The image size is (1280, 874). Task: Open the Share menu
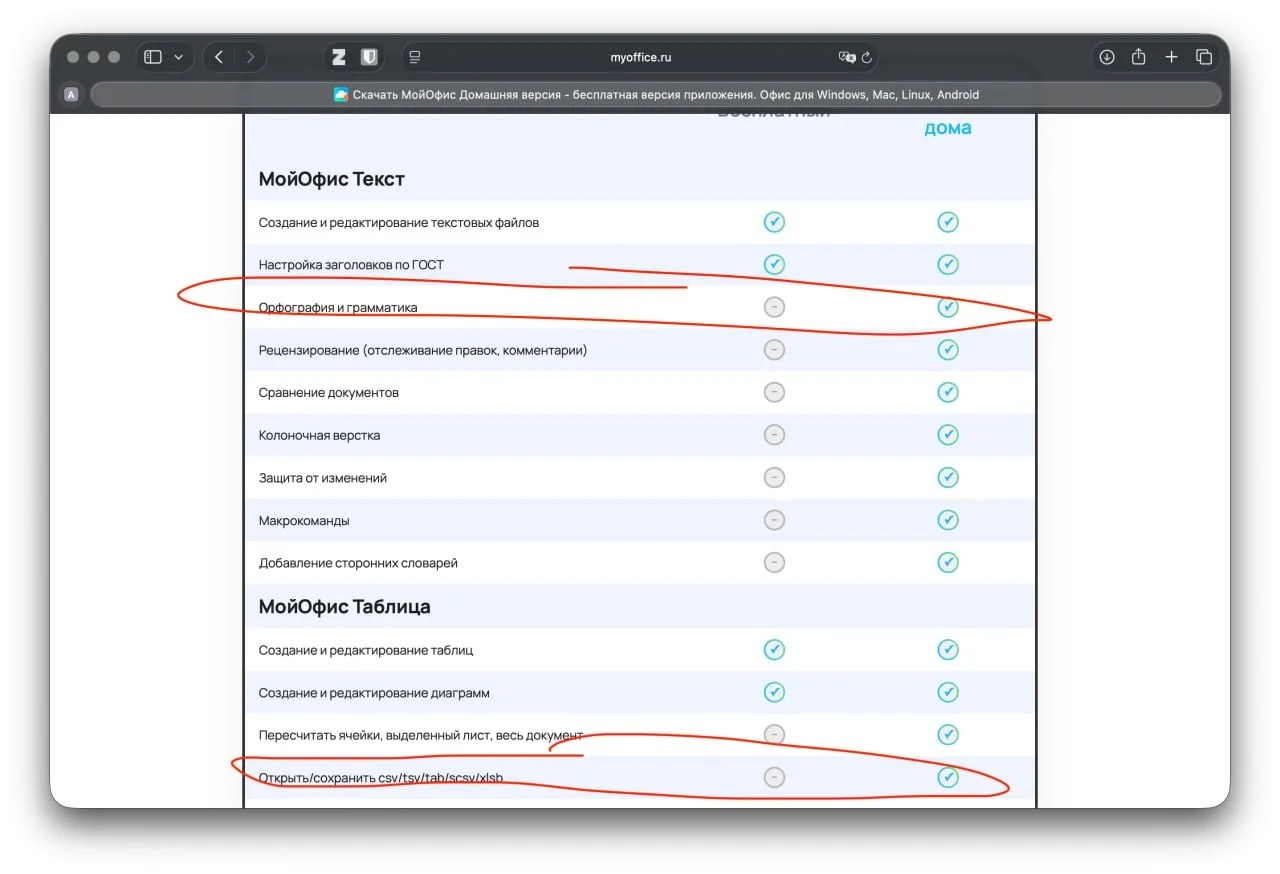point(1138,57)
